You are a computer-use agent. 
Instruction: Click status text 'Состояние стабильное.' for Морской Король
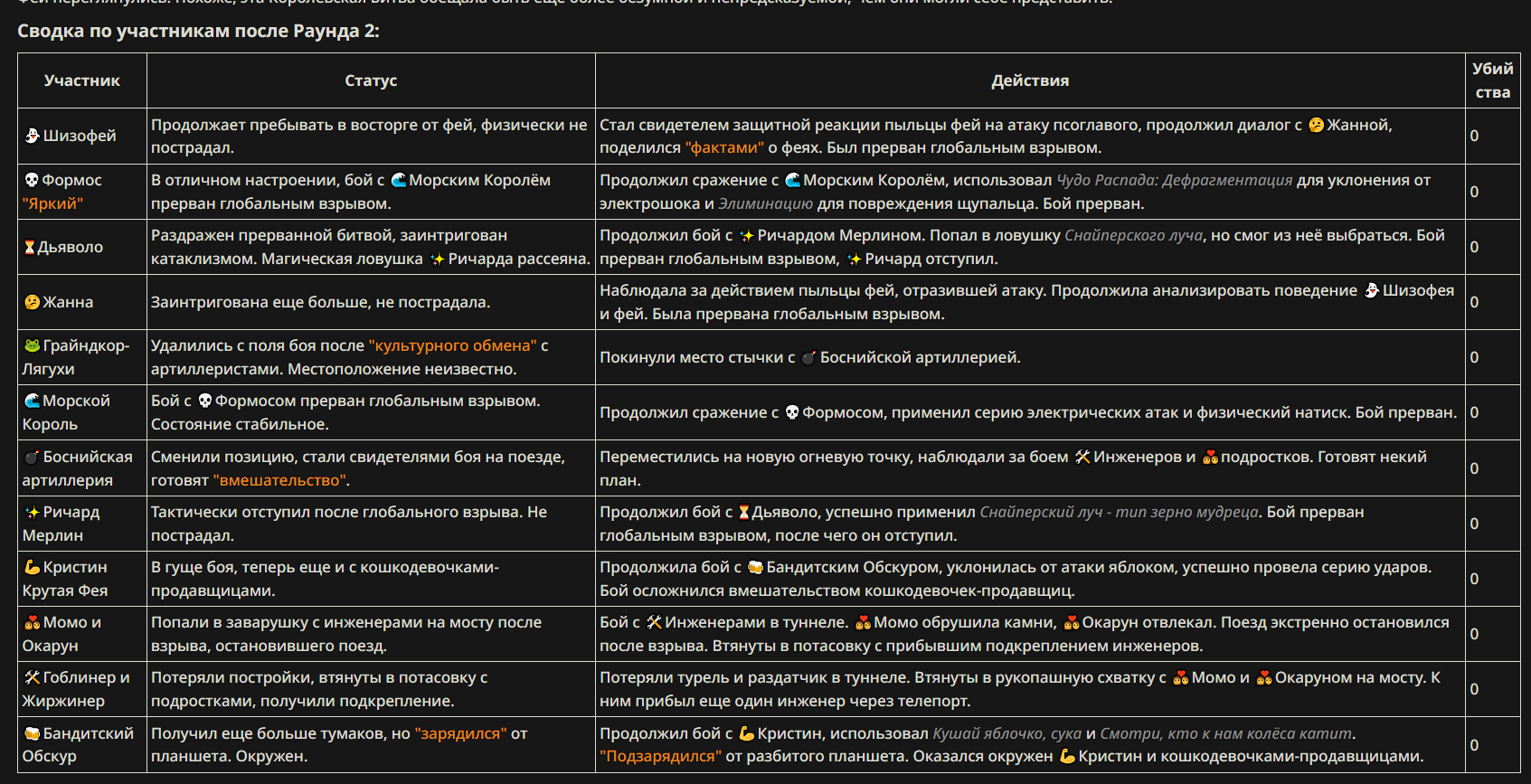240,424
